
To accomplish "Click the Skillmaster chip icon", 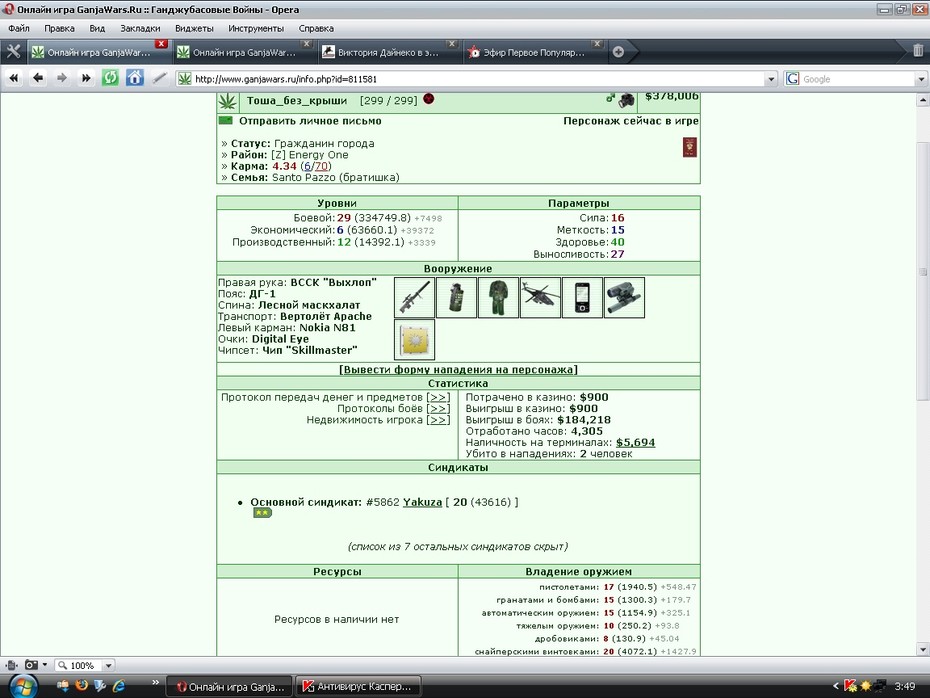I will pyautogui.click(x=415, y=339).
